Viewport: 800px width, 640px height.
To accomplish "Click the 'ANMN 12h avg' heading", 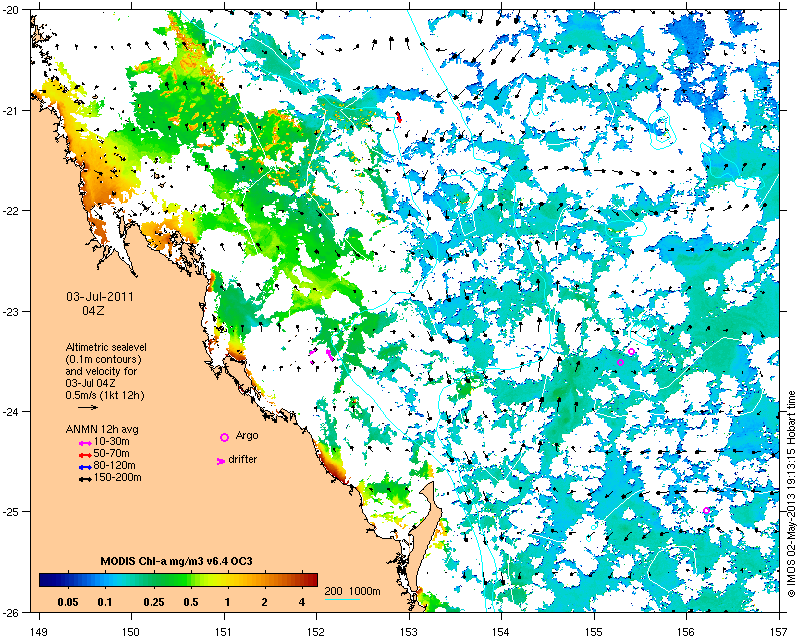I will [x=102, y=429].
